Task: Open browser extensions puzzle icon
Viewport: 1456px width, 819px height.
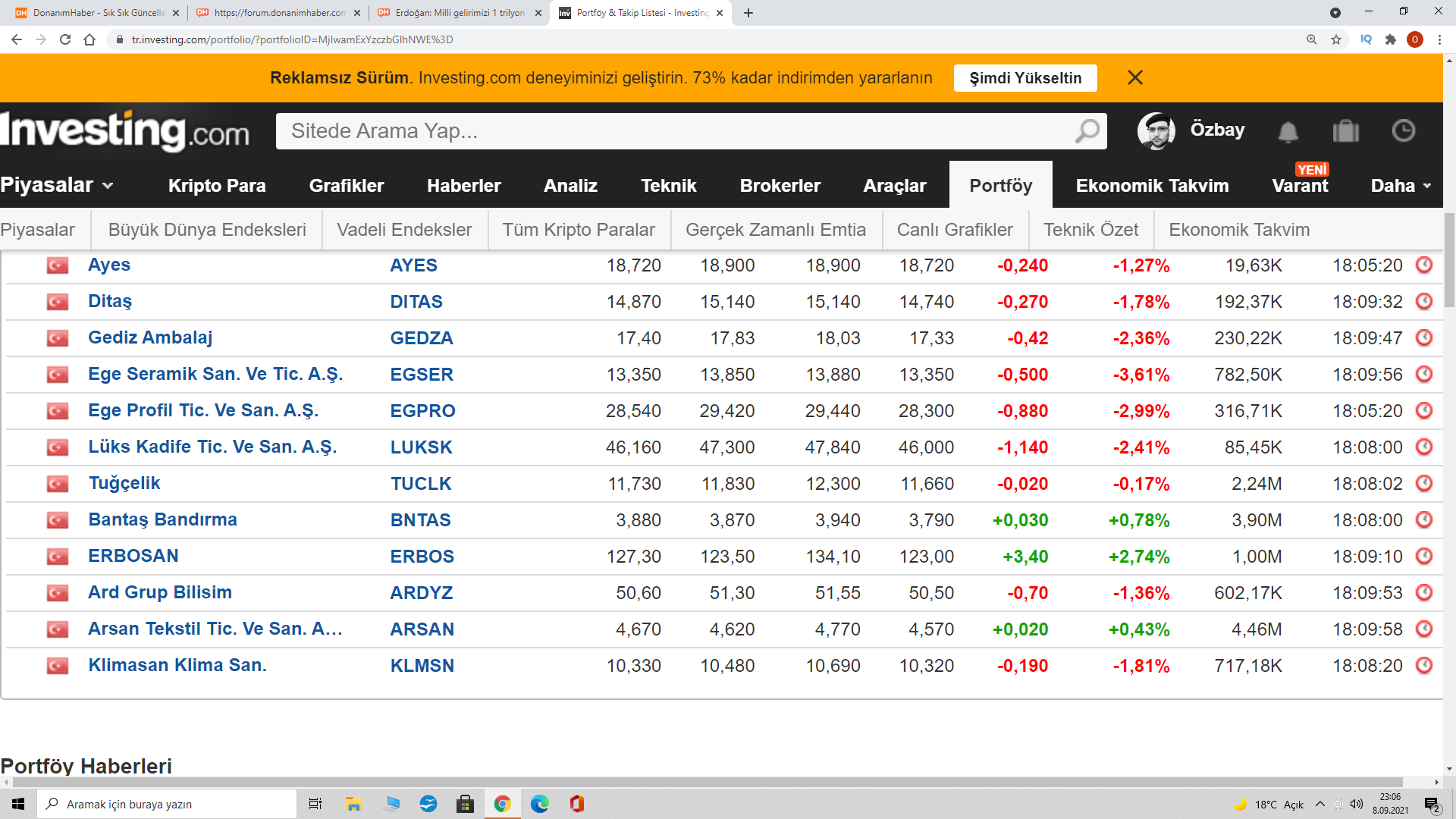Action: pos(1391,39)
